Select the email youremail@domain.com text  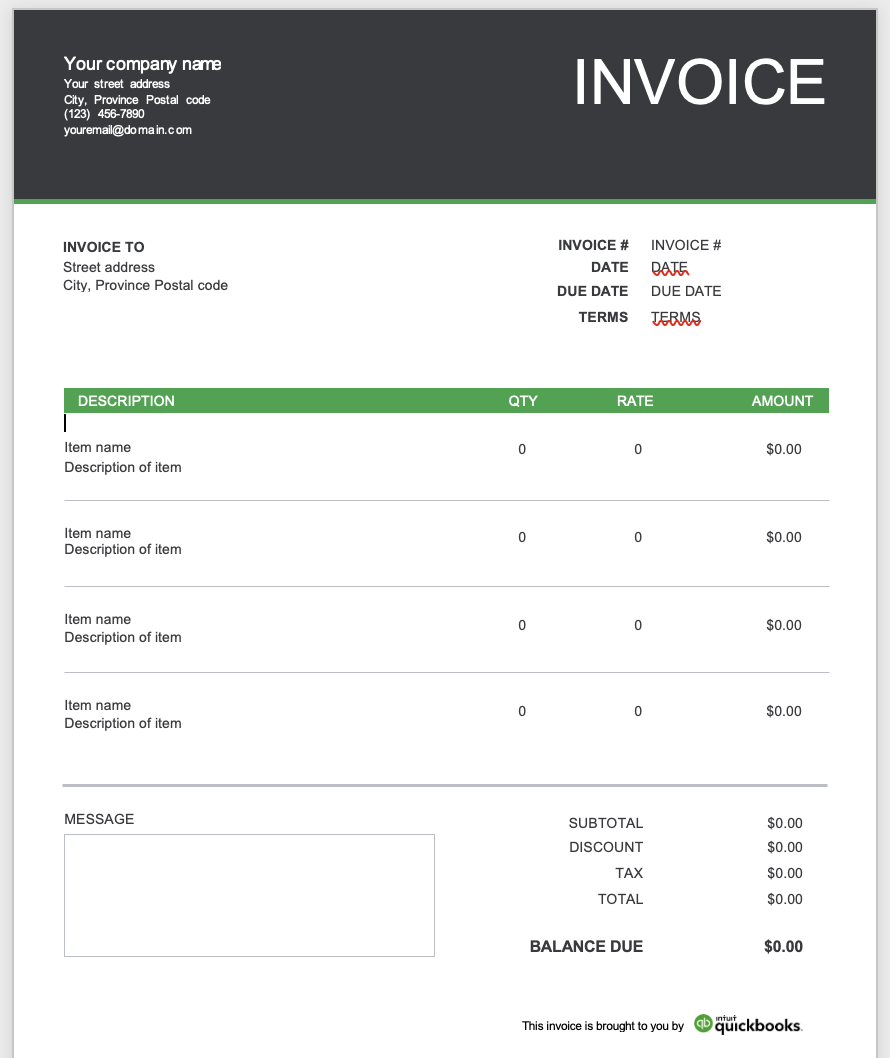[x=128, y=130]
